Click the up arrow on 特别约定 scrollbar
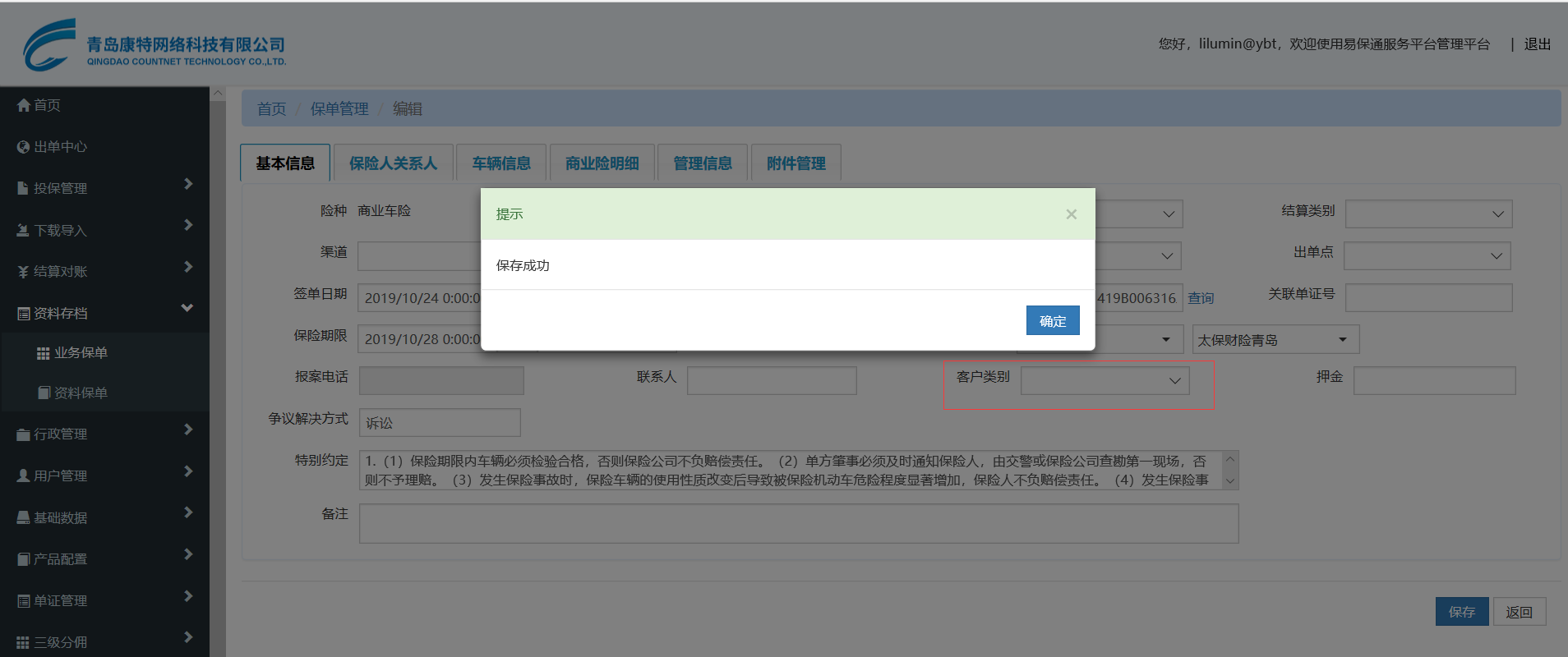The width and height of the screenshot is (1568, 657). coord(1230,459)
